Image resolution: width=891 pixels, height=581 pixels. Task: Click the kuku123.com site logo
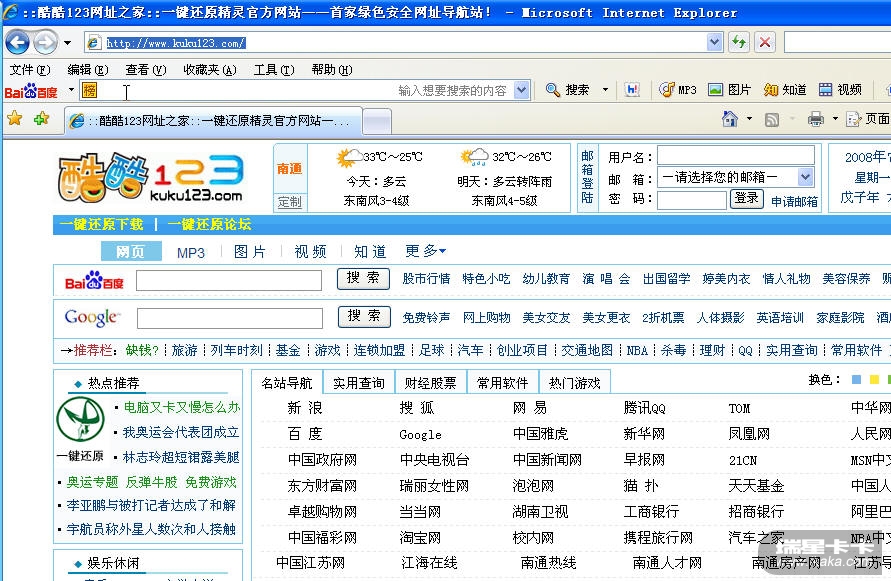click(151, 178)
